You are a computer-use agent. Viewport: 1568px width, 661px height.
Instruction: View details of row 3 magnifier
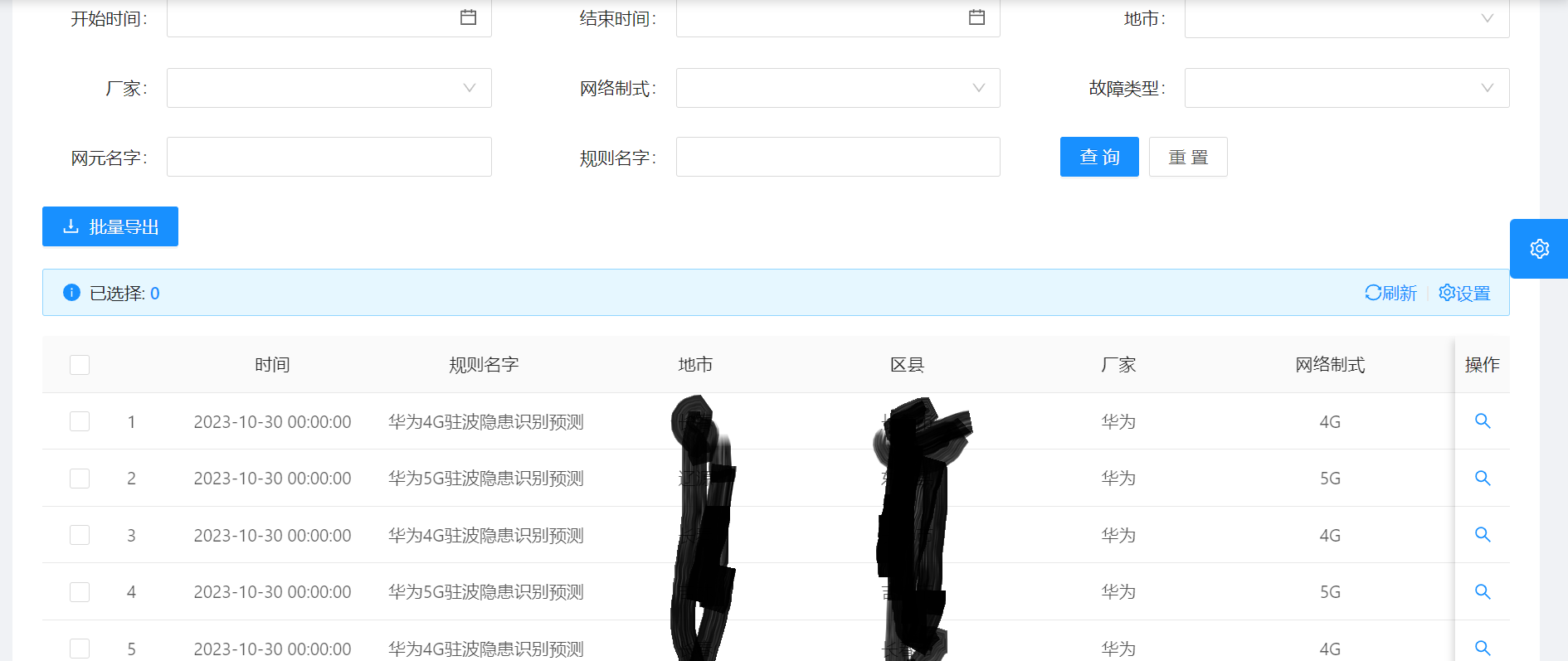1483,535
